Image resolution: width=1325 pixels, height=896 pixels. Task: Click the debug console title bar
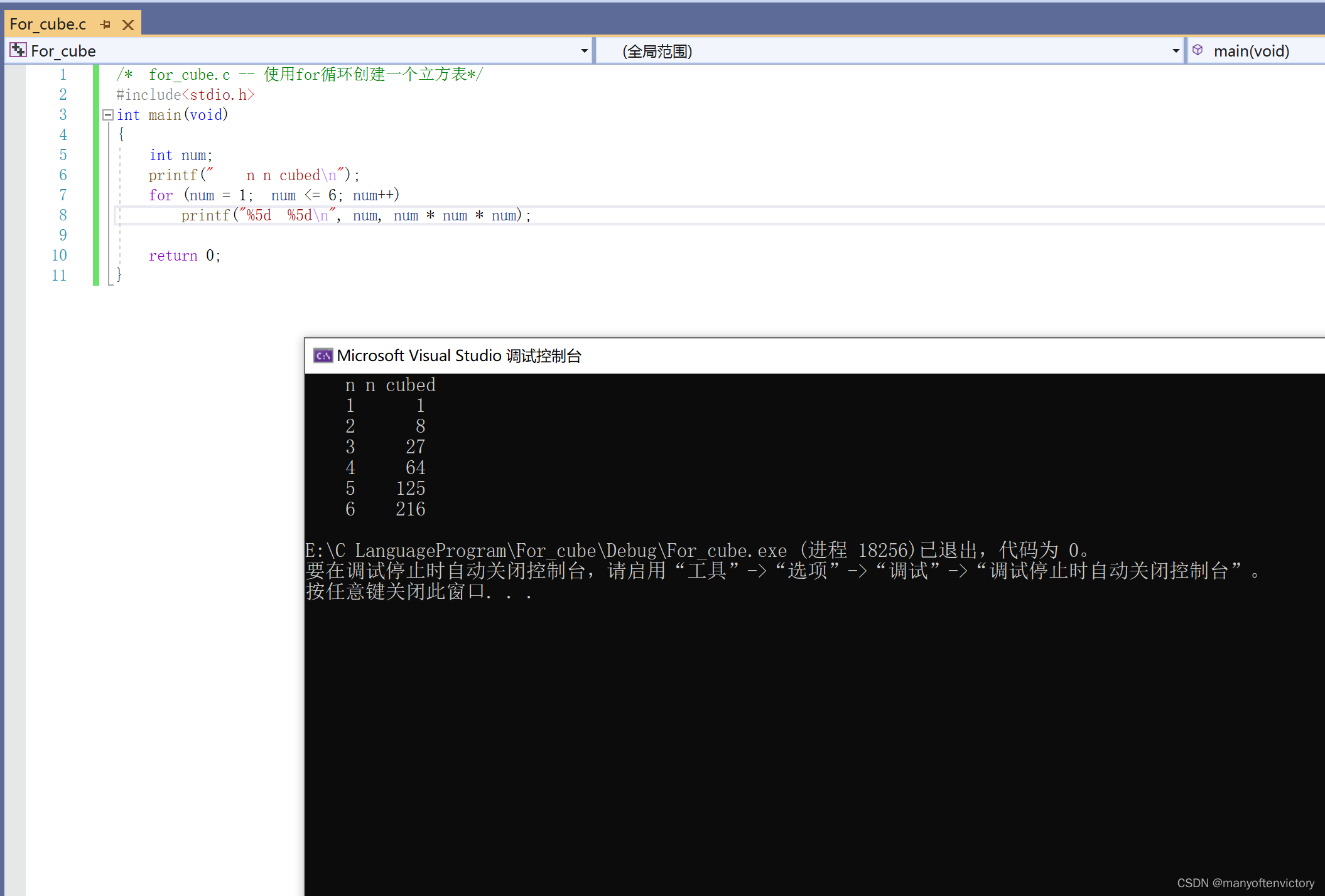(814, 356)
